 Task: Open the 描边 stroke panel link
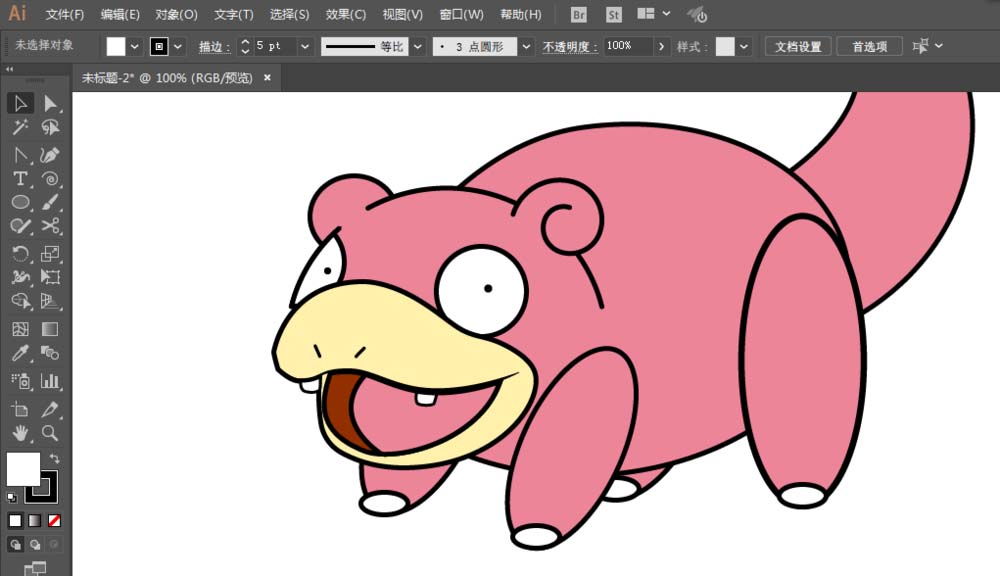click(214, 47)
